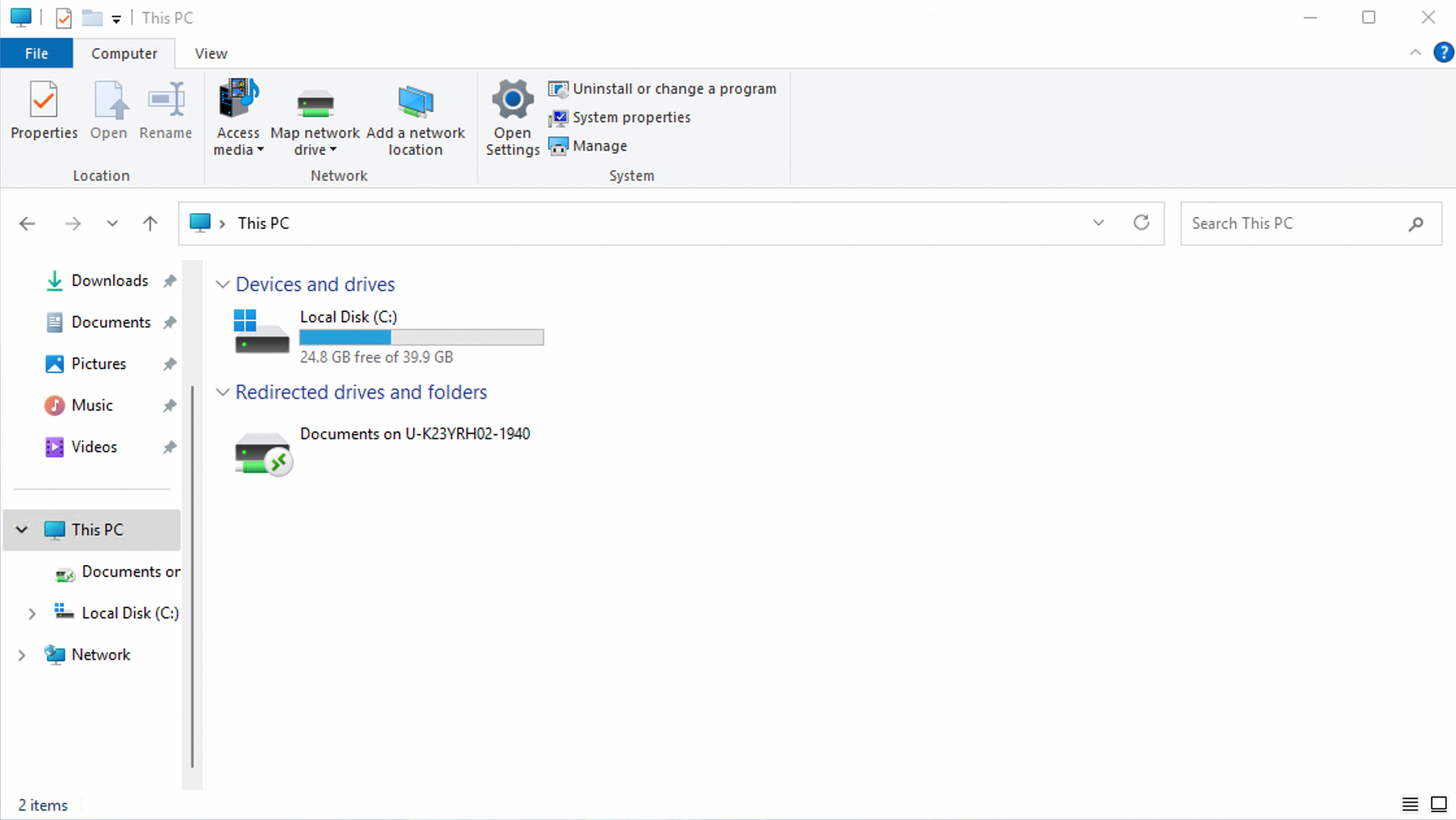This screenshot has width=1456, height=820.
Task: Expand Local Disk (C:) tree node
Action: [32, 613]
